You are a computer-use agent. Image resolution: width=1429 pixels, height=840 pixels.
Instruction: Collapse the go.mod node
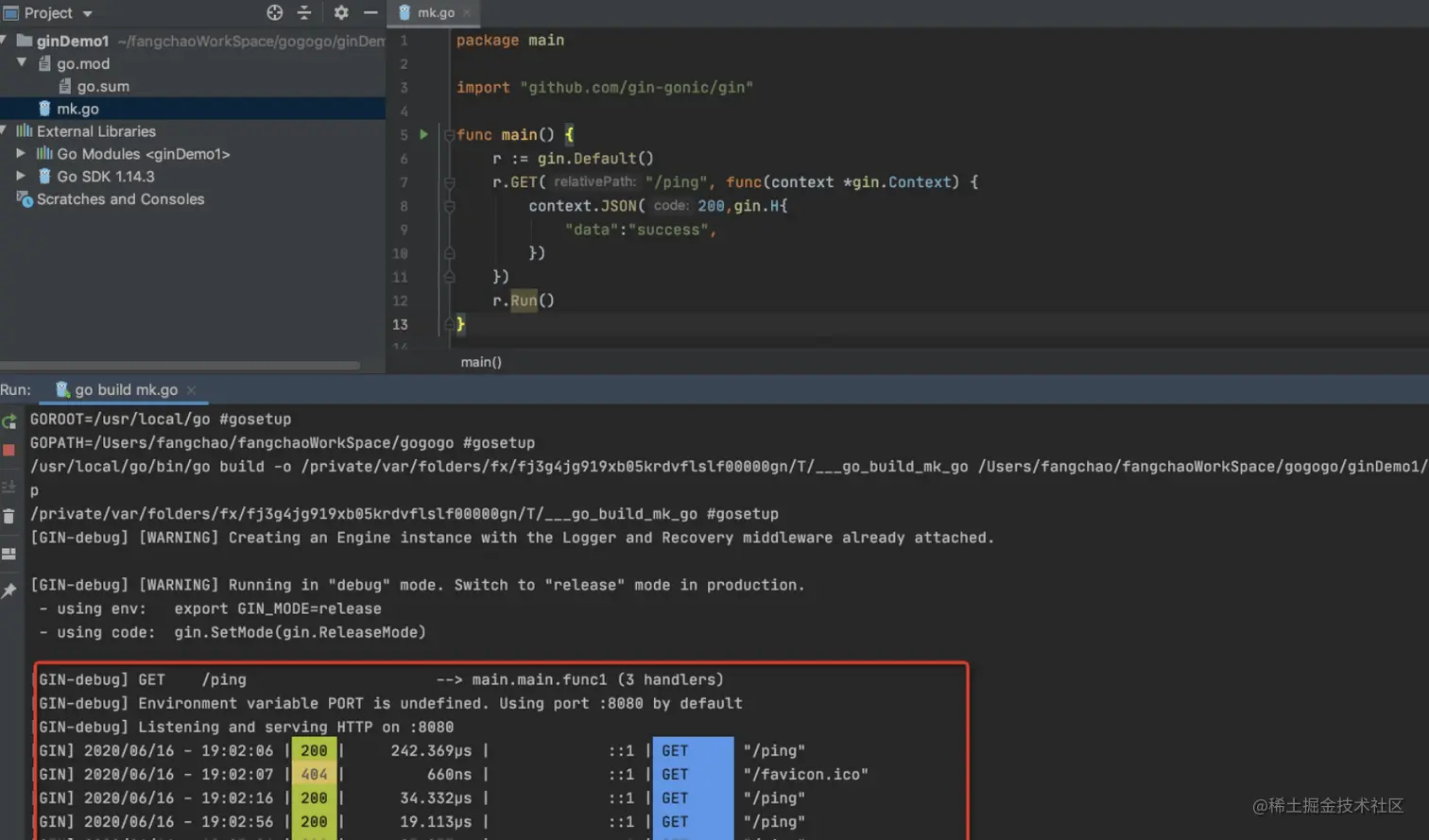pos(22,62)
